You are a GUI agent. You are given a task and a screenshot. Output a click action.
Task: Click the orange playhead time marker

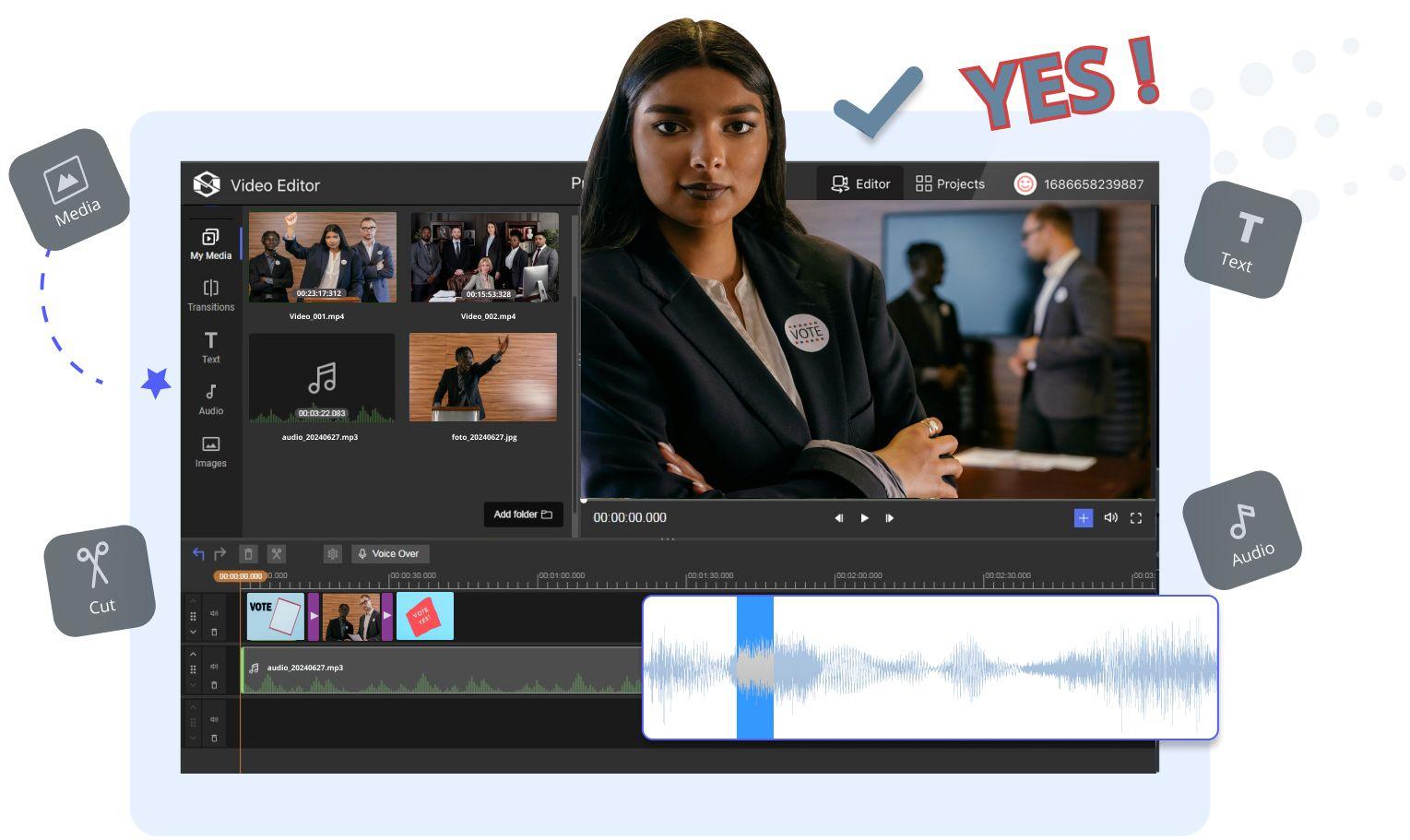point(241,576)
